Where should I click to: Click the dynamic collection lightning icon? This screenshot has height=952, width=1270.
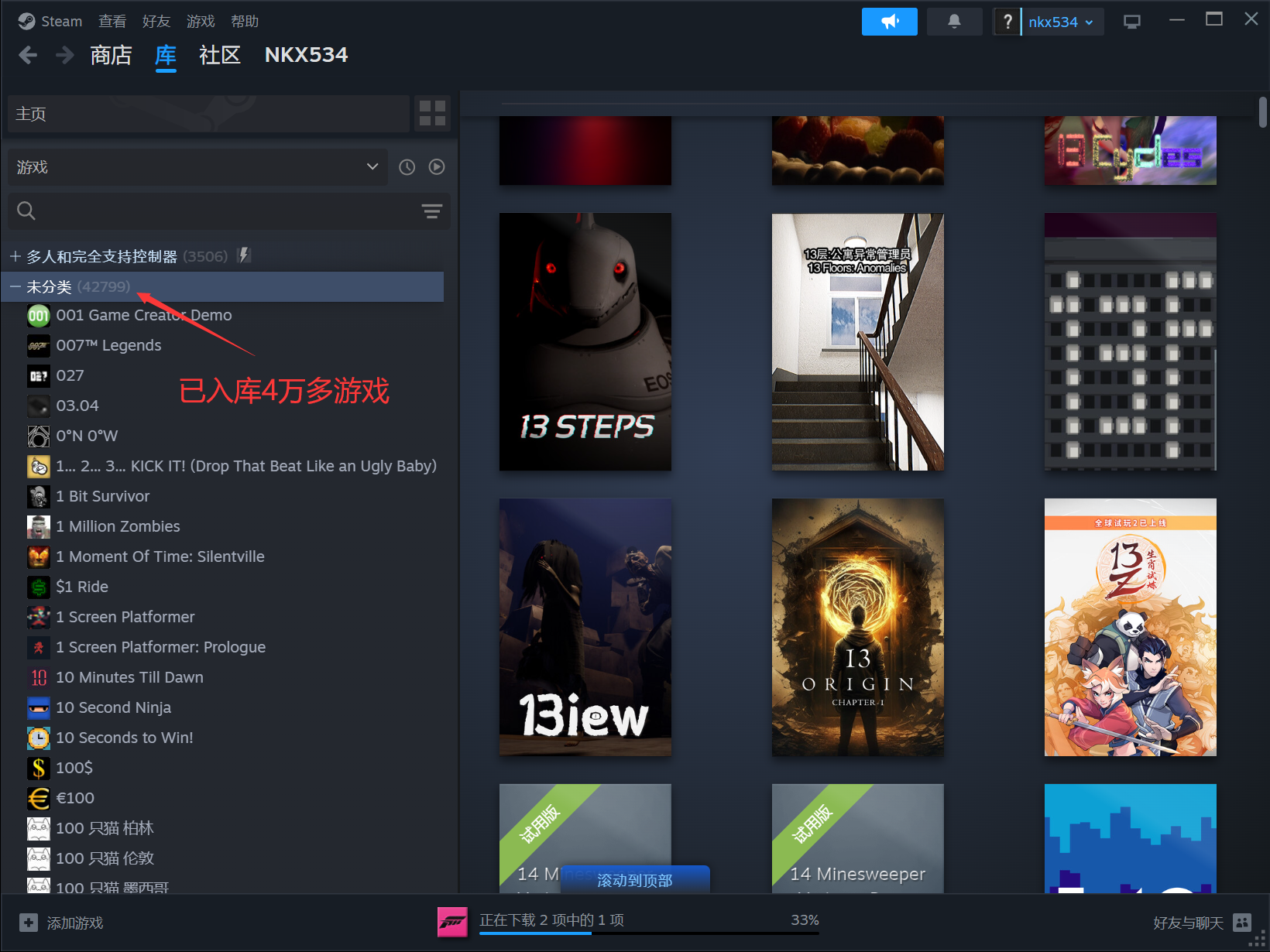tap(244, 255)
